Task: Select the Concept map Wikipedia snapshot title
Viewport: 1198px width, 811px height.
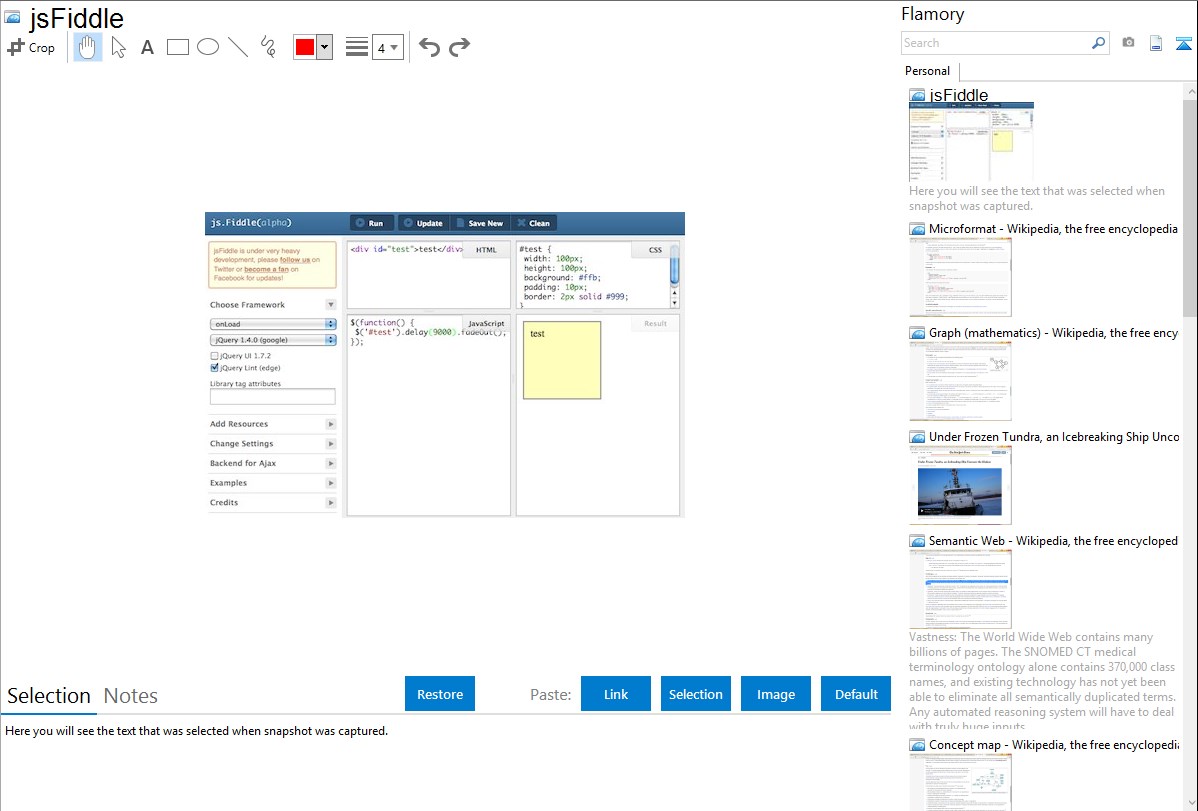Action: tap(1053, 744)
